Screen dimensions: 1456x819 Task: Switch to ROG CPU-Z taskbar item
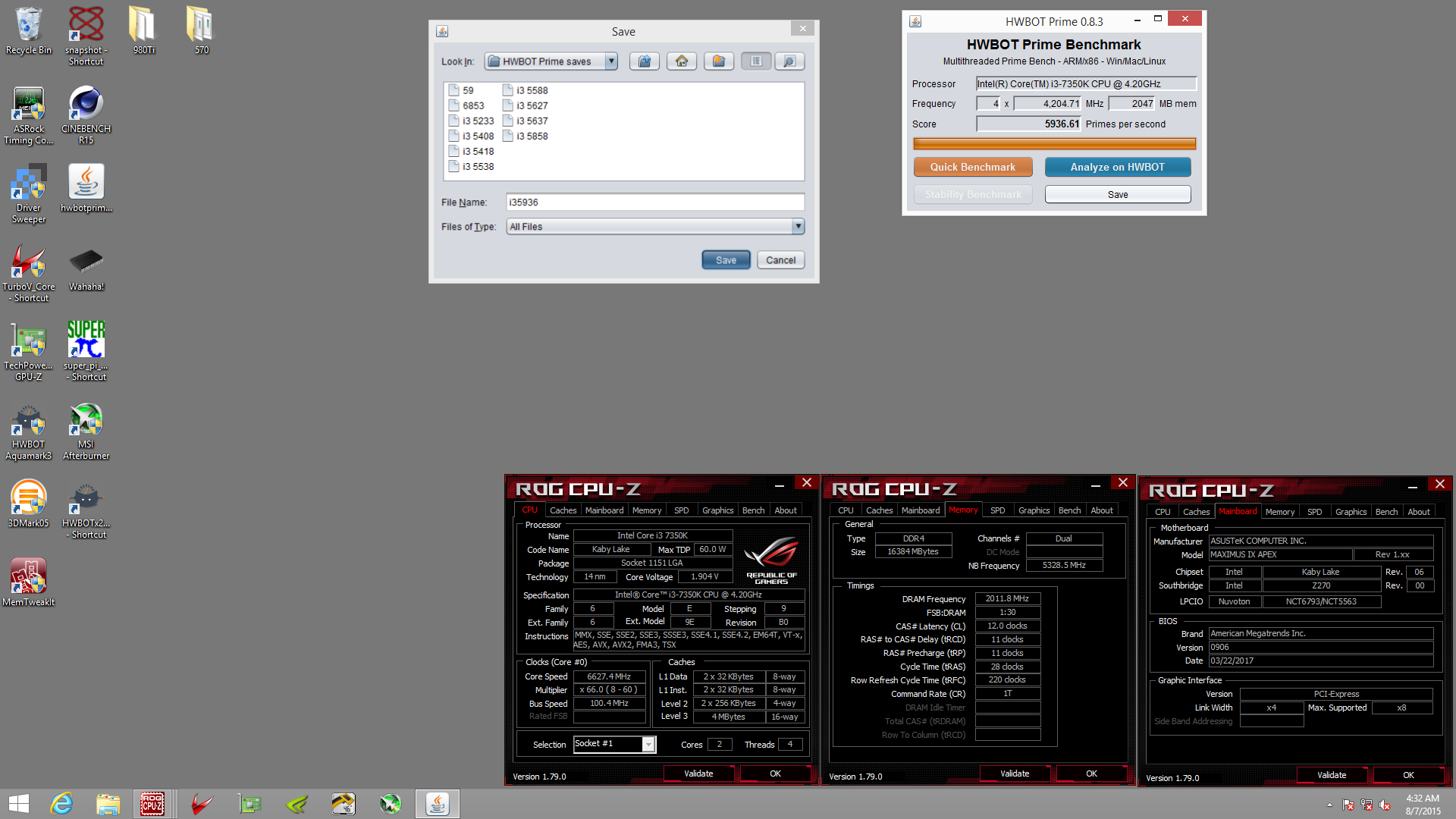click(x=152, y=804)
